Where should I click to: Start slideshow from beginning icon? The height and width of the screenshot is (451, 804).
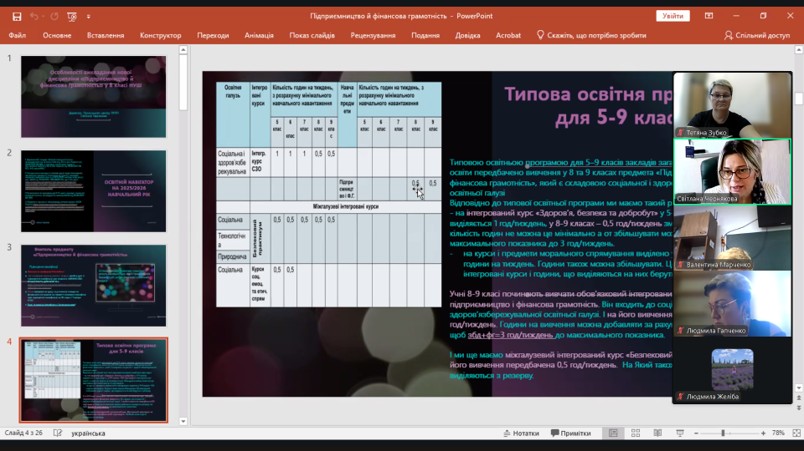71,16
